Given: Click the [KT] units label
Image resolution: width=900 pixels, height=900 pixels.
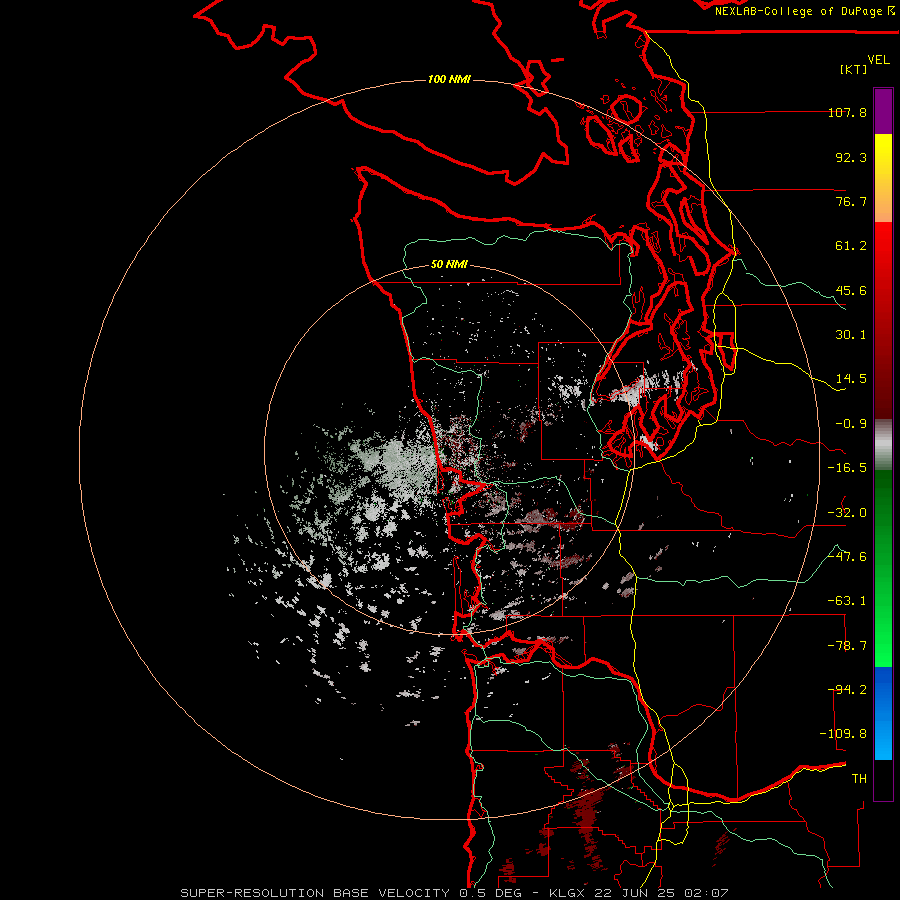Looking at the screenshot, I should coord(854,69).
